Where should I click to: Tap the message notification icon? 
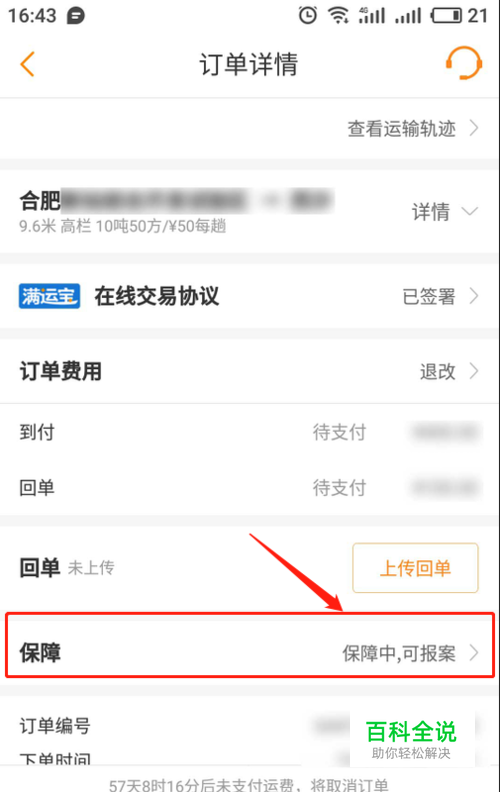(x=76, y=16)
